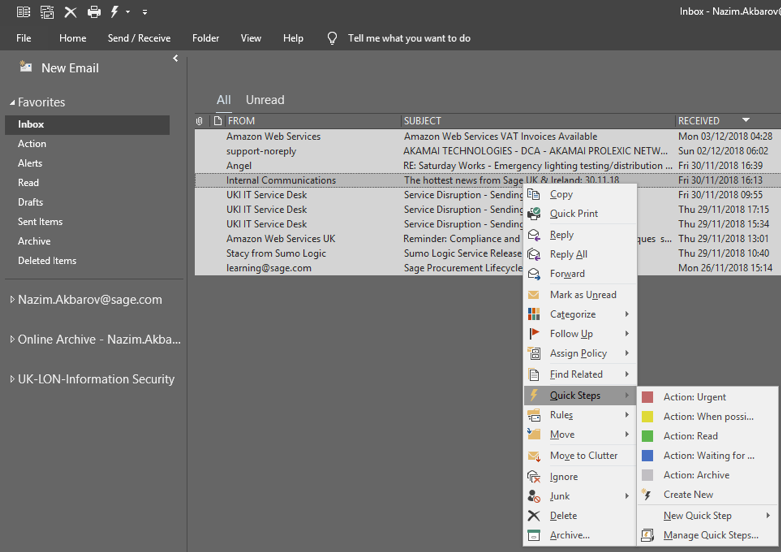Click the green Action: Read swatch
The image size is (781, 552).
click(x=647, y=436)
